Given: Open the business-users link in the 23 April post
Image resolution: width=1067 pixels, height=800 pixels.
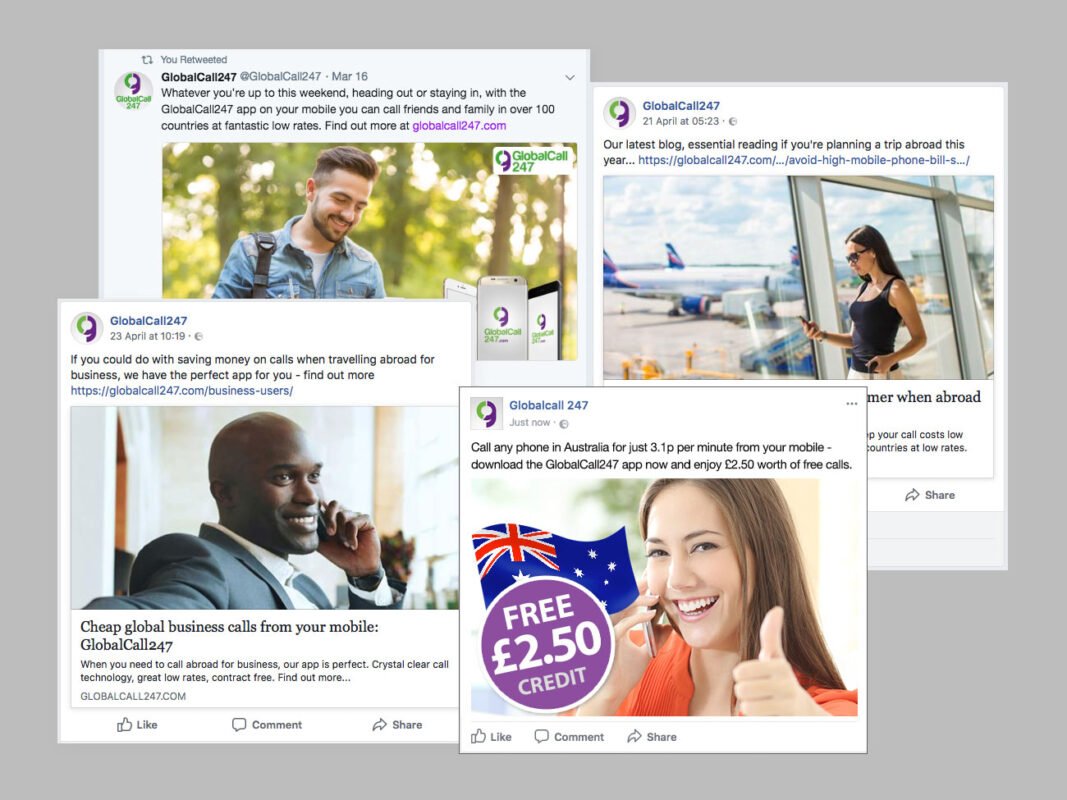Looking at the screenshot, I should point(182,391).
